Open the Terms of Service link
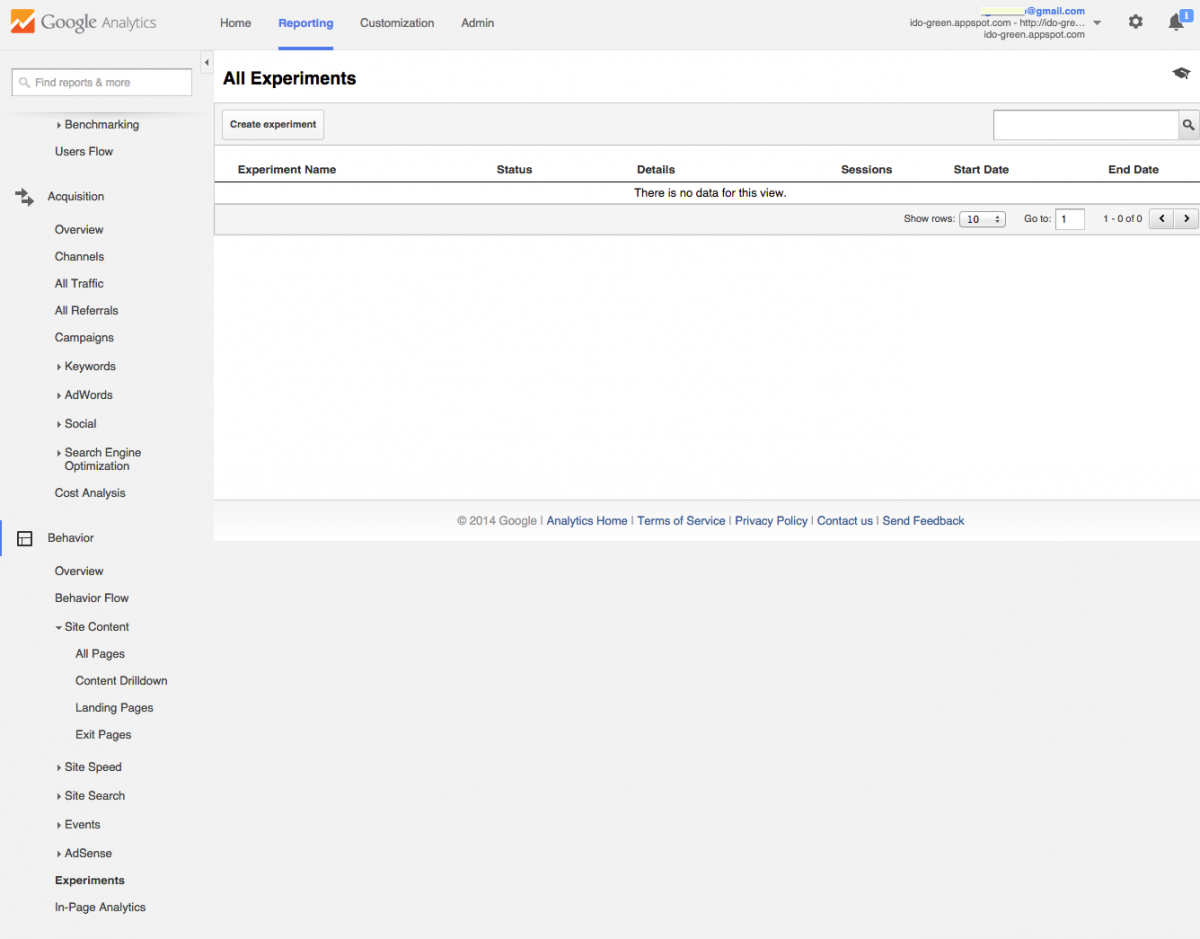 pos(681,521)
